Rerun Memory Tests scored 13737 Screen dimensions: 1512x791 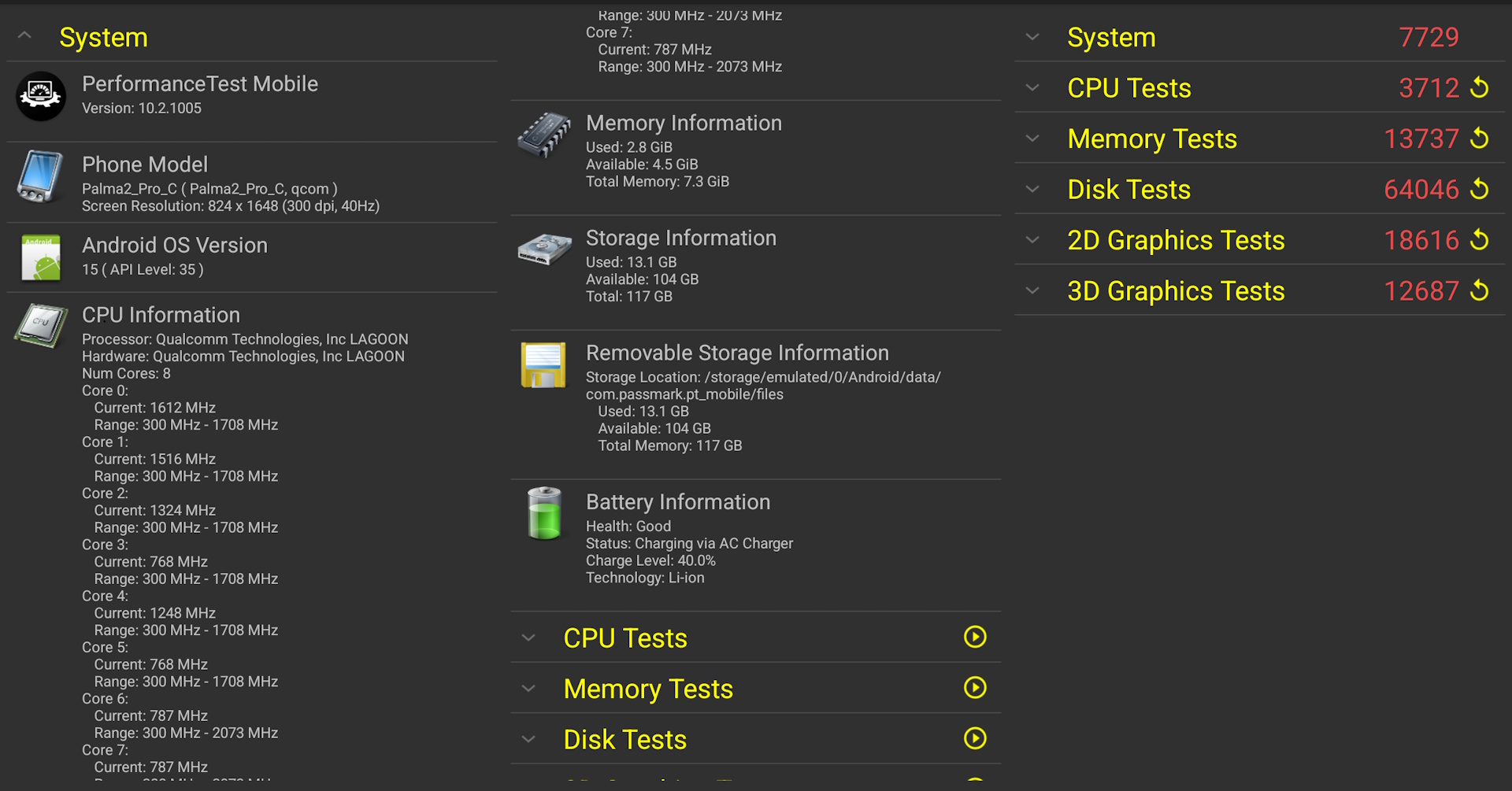pyautogui.click(x=1480, y=139)
